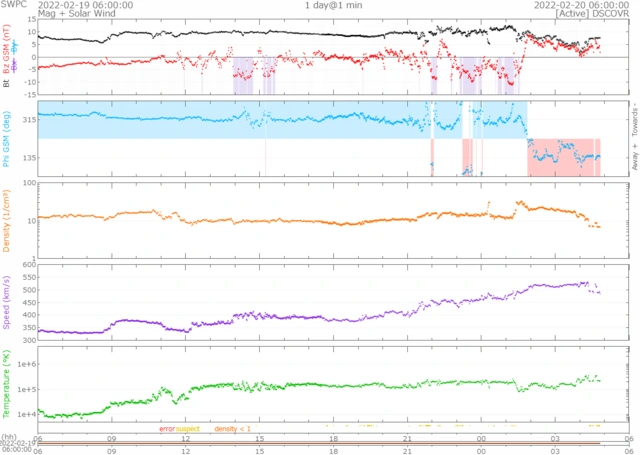
Task: Click the SWPC label in the corner
Action: click(x=13, y=4)
